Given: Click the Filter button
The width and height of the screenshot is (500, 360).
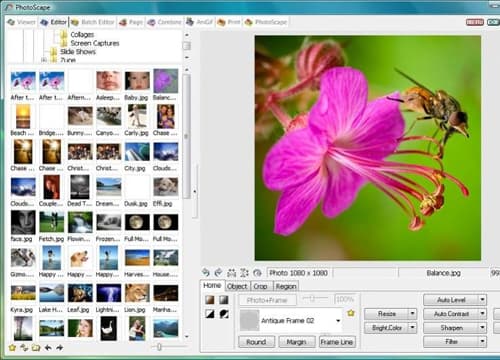Looking at the screenshot, I should click(x=451, y=341).
